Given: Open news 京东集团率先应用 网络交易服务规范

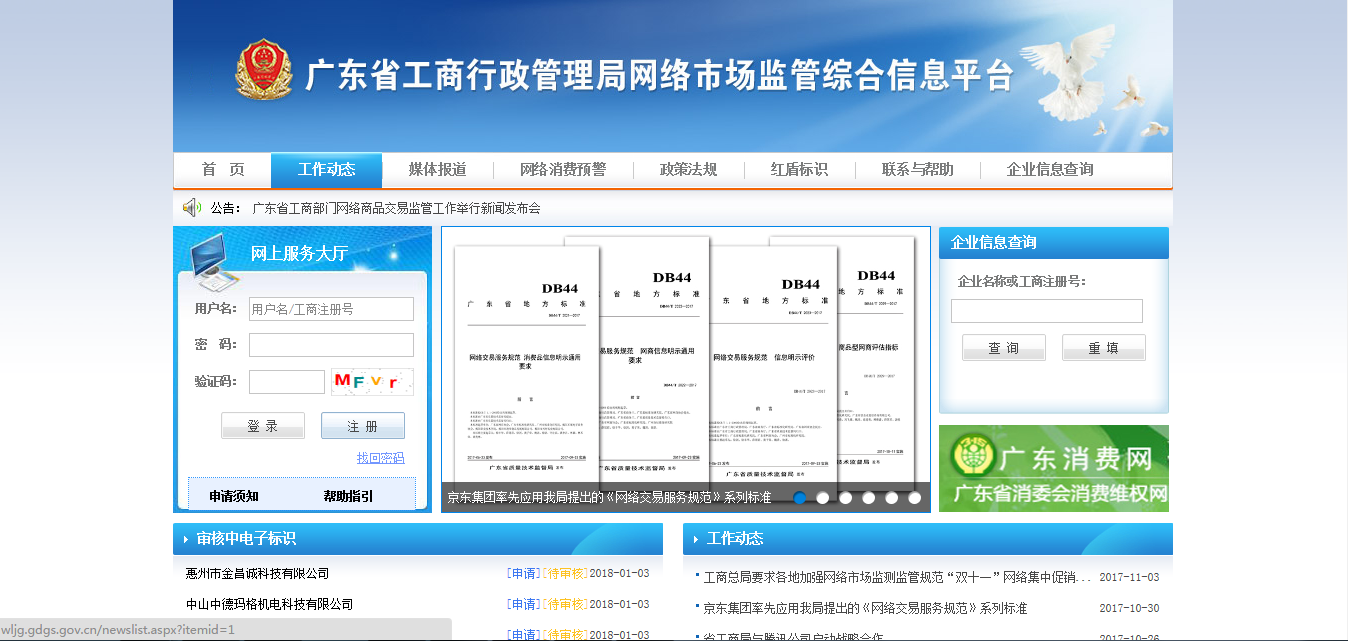Looking at the screenshot, I should (x=865, y=608).
